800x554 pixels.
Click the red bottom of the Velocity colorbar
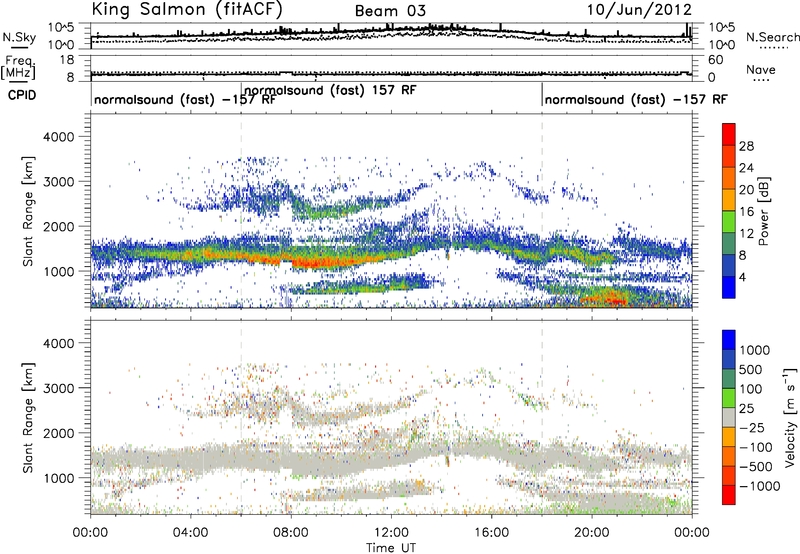click(729, 495)
